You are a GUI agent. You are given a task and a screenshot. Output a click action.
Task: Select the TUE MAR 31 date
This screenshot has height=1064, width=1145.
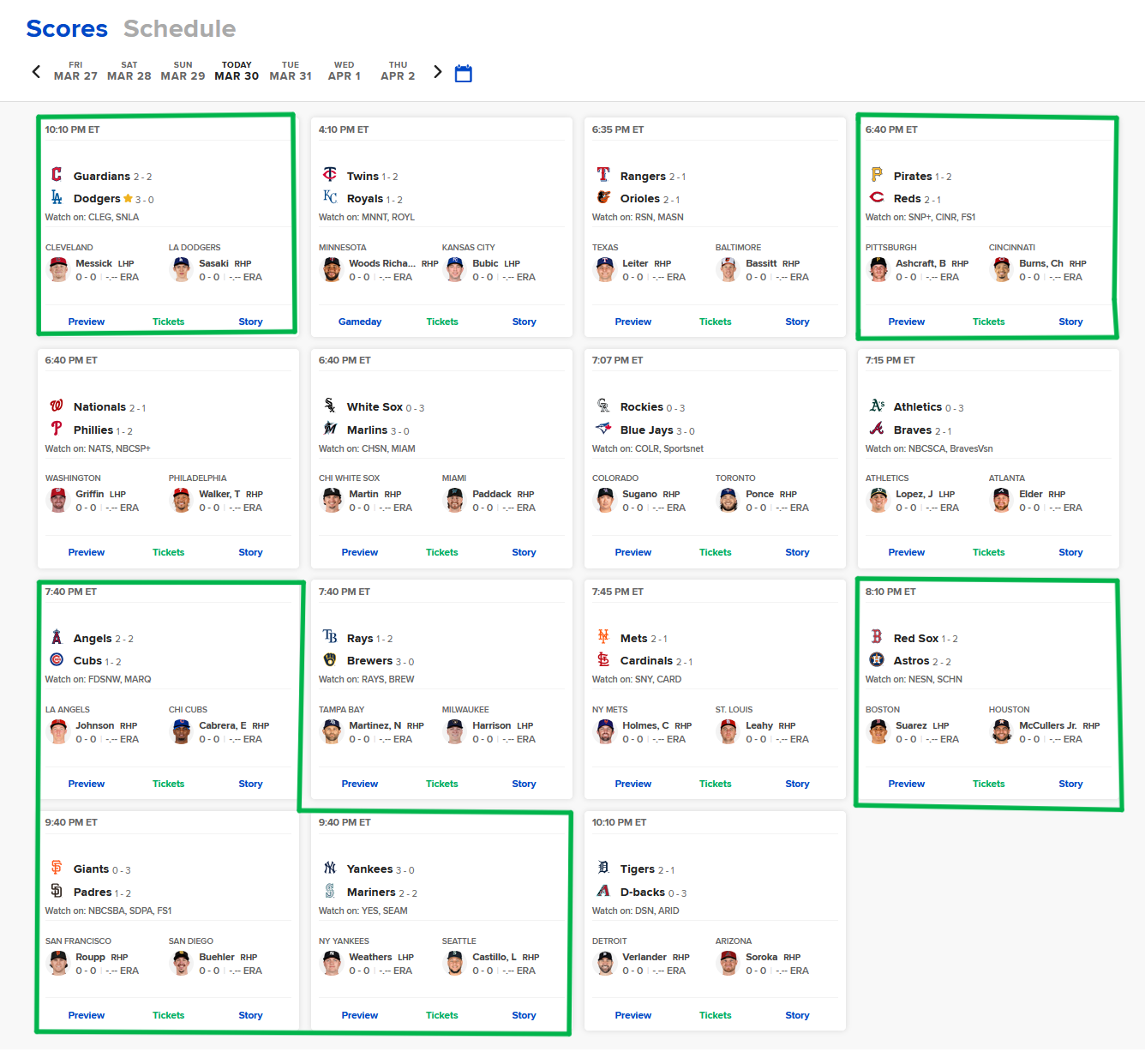pos(291,71)
